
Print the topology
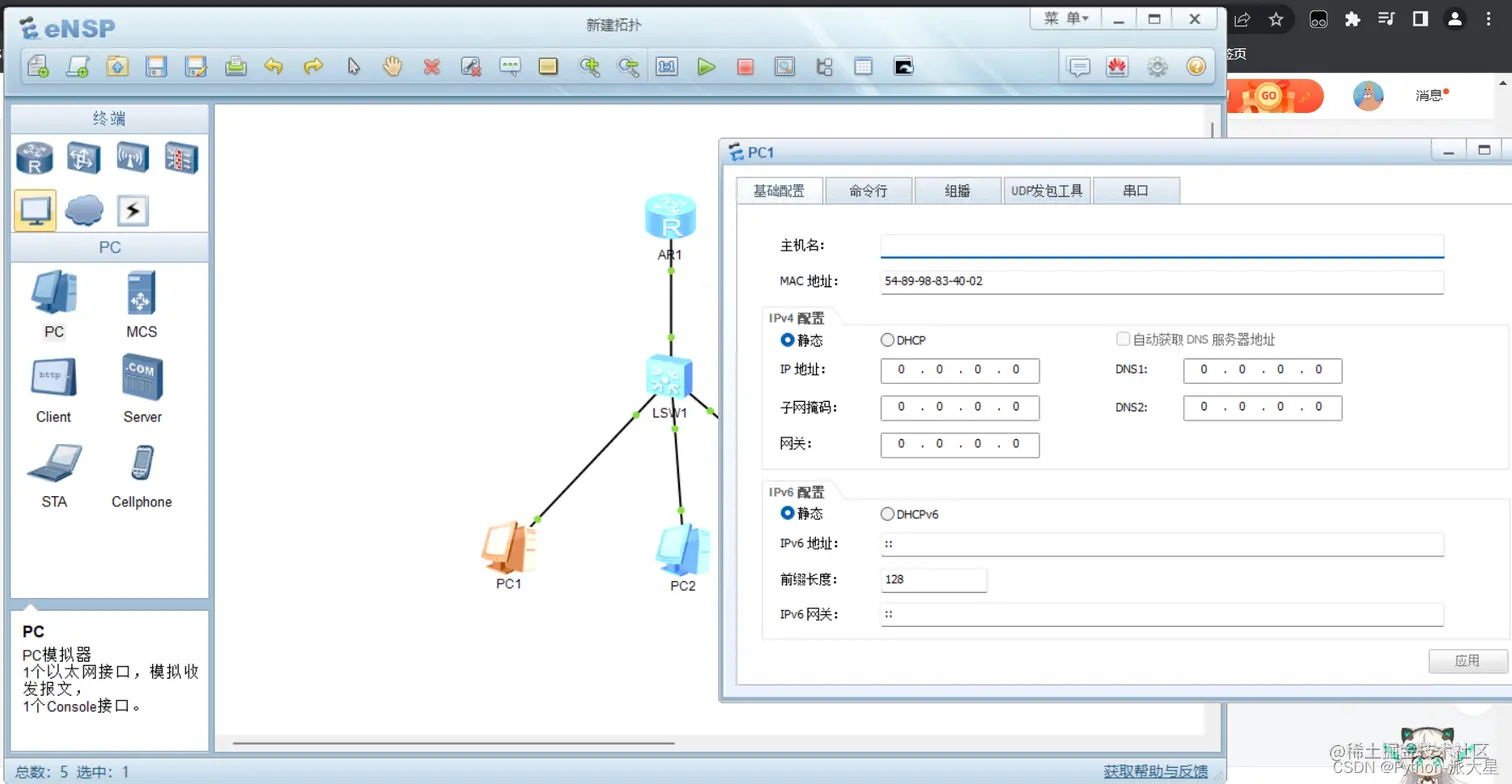click(x=235, y=67)
